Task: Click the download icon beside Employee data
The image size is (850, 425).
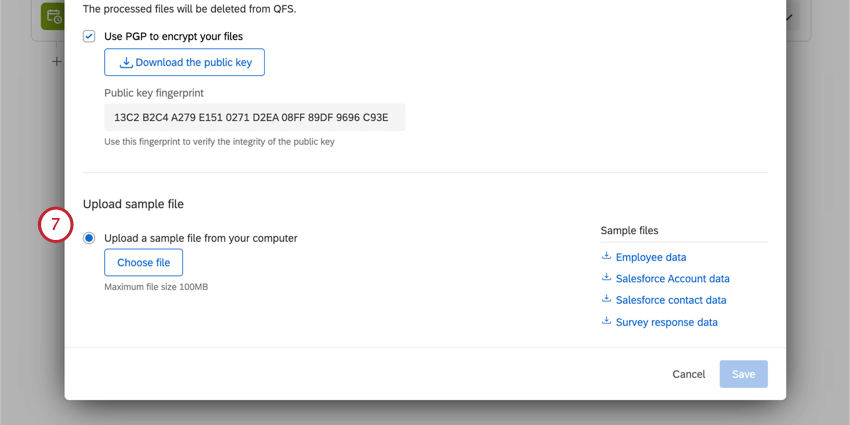Action: coord(606,256)
